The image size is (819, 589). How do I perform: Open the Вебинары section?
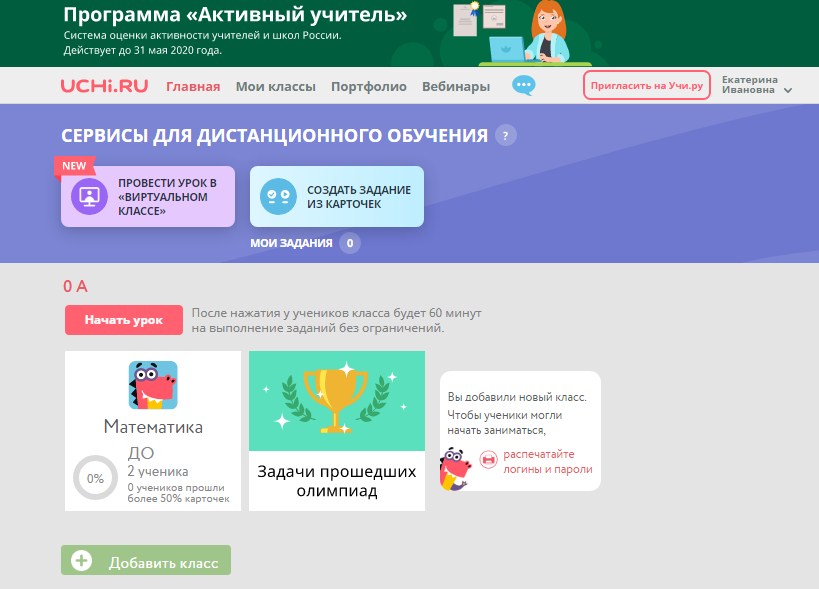(x=456, y=87)
